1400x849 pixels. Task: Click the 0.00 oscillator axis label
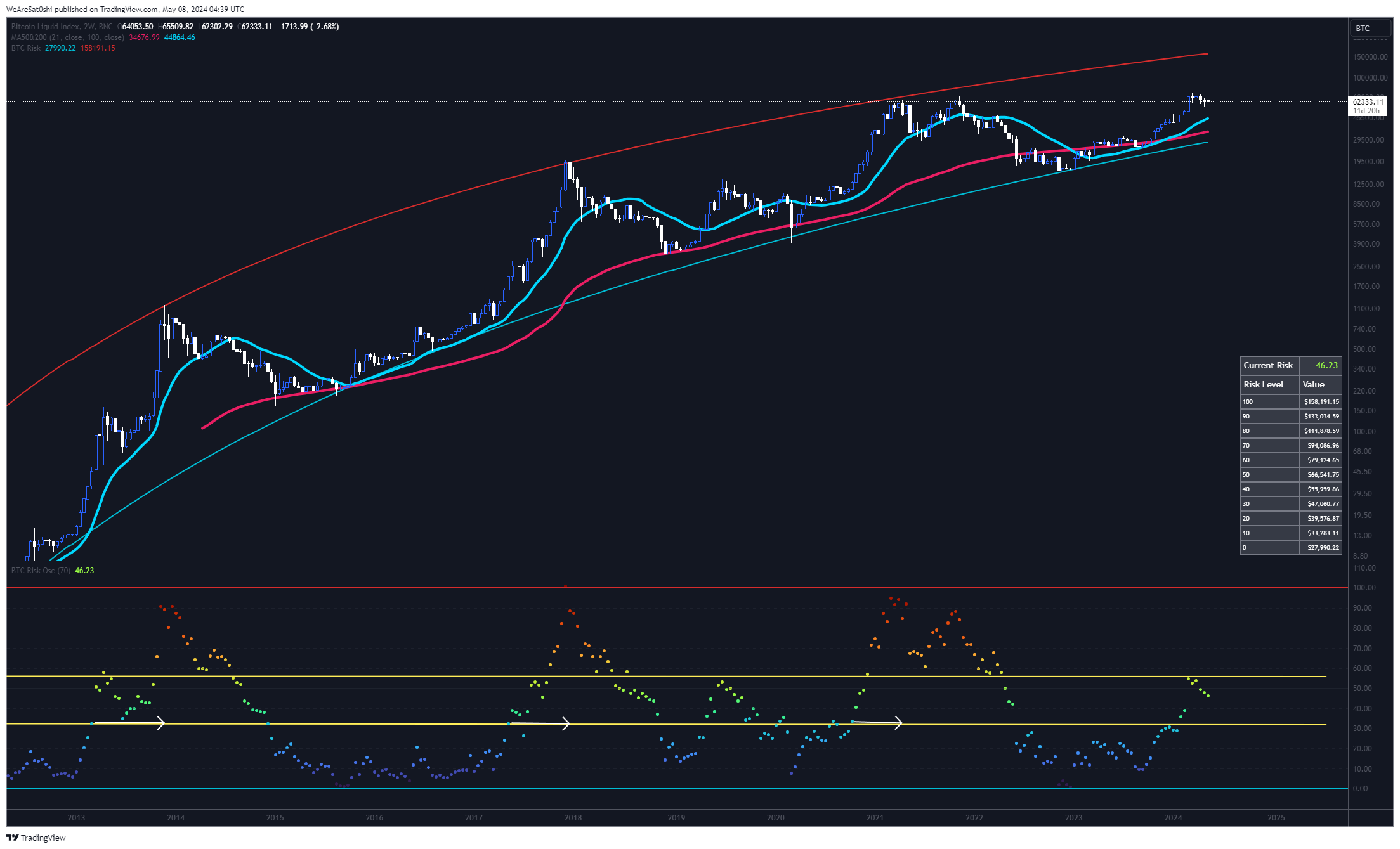point(1361,789)
